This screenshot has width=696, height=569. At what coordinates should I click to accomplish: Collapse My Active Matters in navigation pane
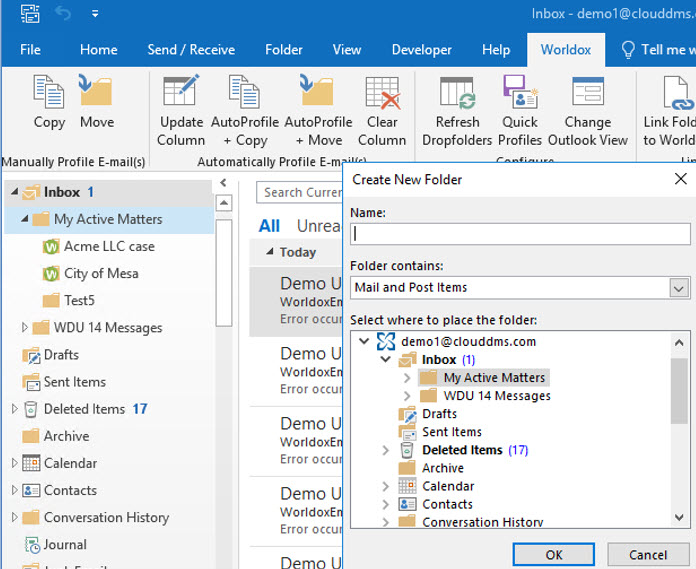[x=25, y=219]
